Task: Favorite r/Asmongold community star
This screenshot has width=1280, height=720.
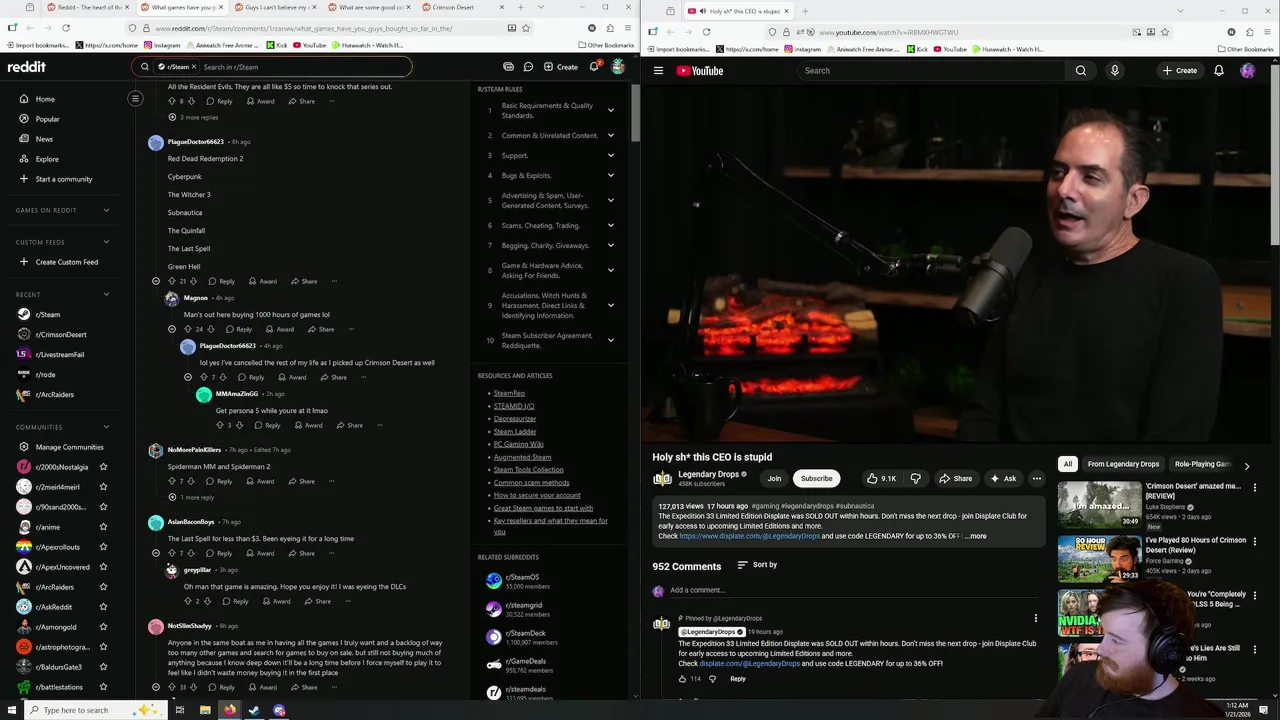Action: (x=103, y=627)
